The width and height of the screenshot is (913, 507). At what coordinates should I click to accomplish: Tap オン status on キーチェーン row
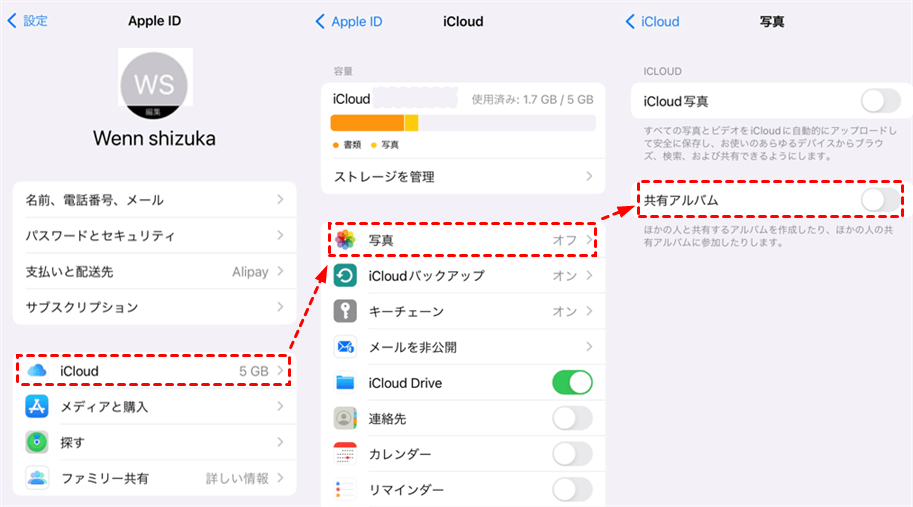564,311
